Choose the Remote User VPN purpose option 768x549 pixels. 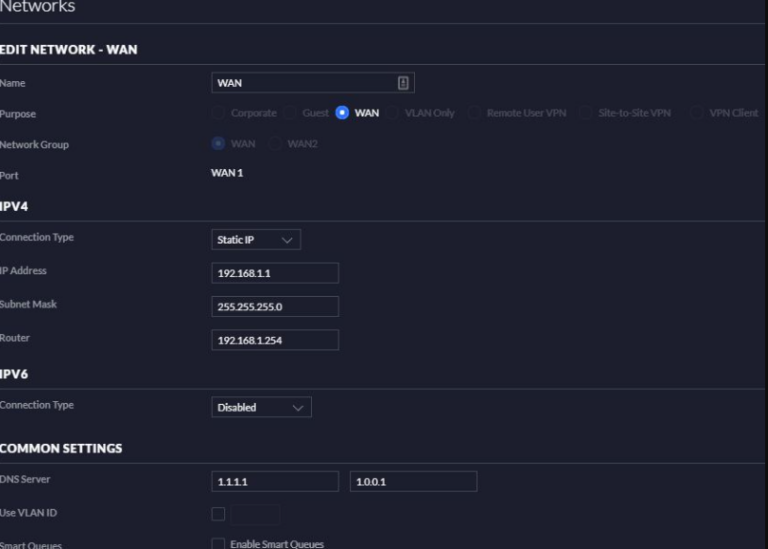[475, 113]
